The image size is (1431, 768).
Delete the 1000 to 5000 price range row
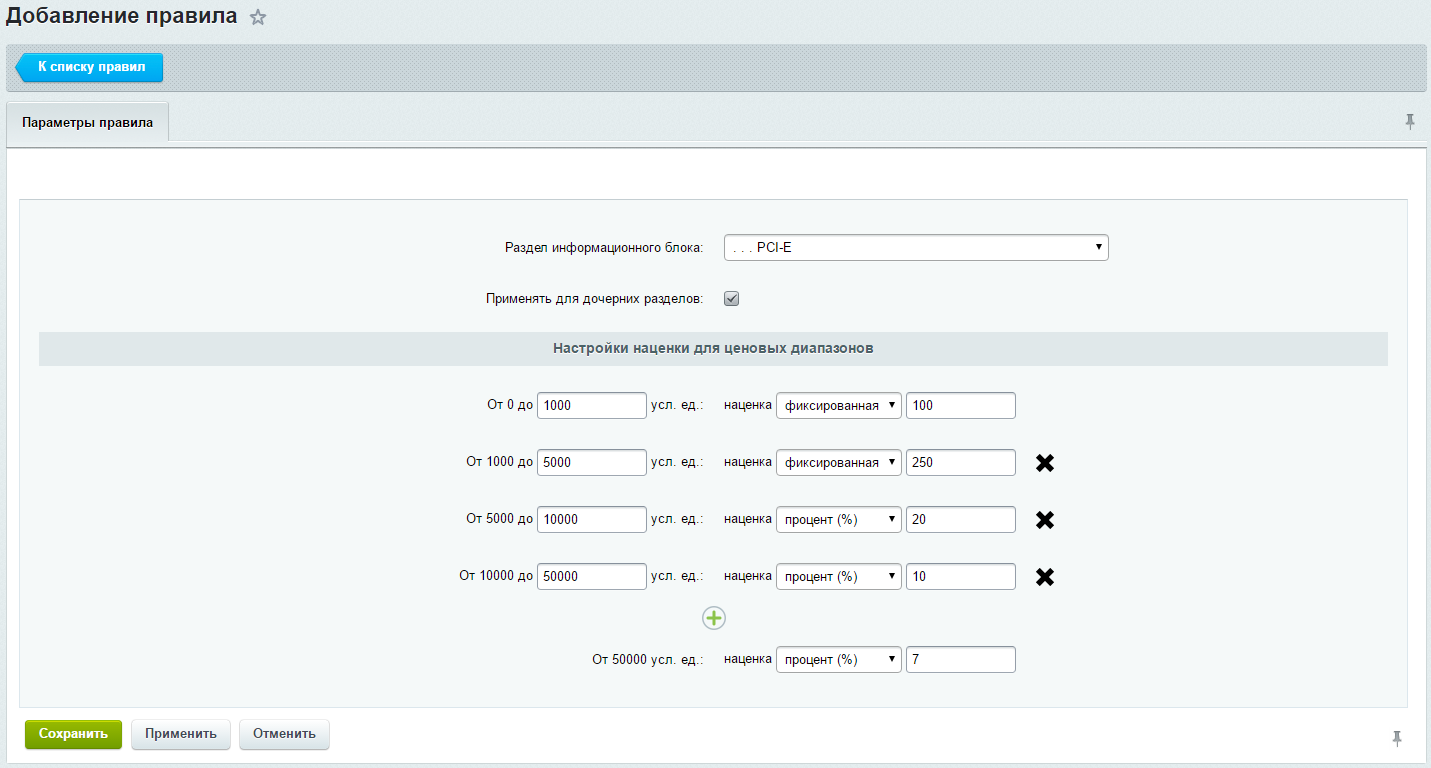pyautogui.click(x=1045, y=463)
